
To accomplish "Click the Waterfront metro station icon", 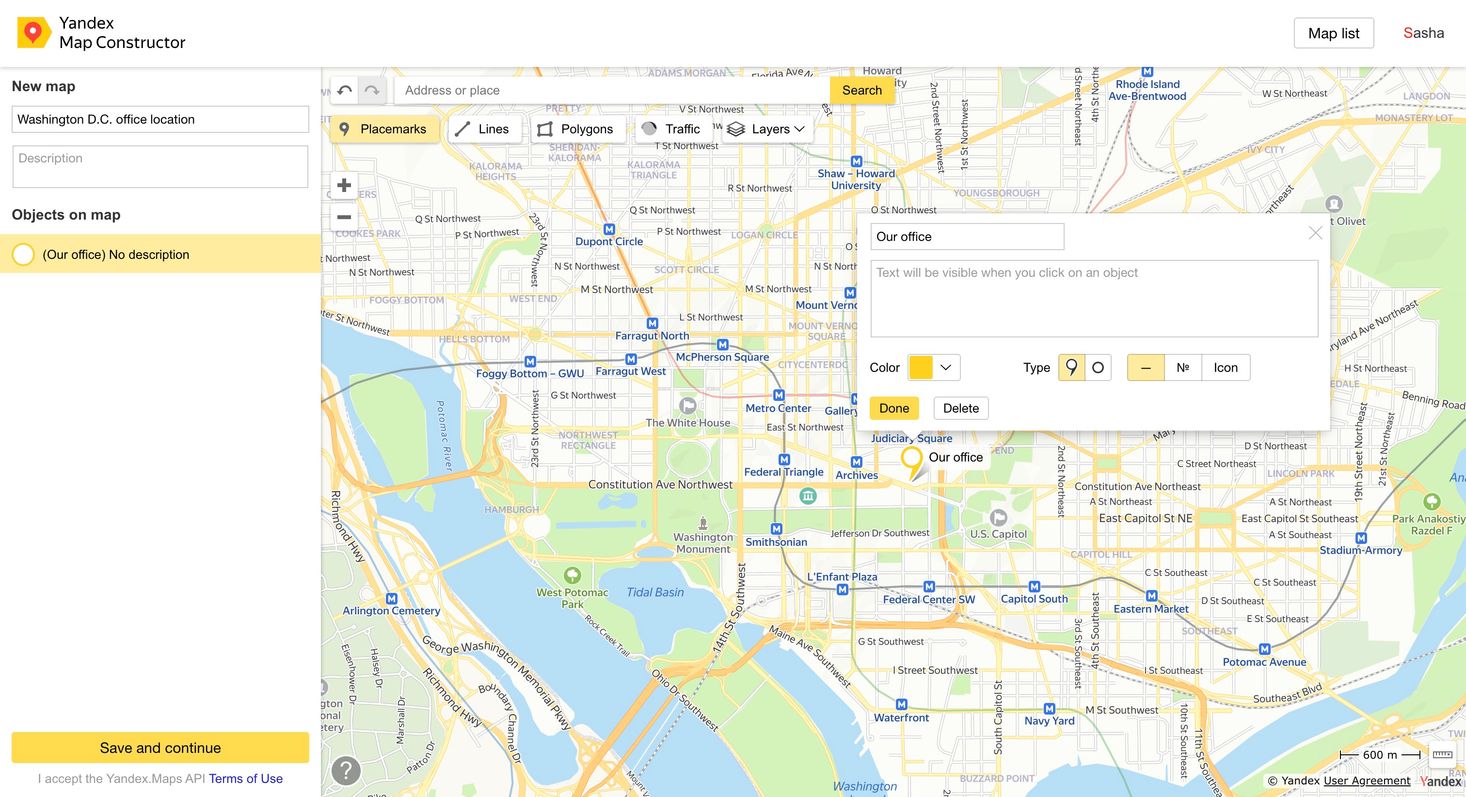I will pyautogui.click(x=900, y=704).
